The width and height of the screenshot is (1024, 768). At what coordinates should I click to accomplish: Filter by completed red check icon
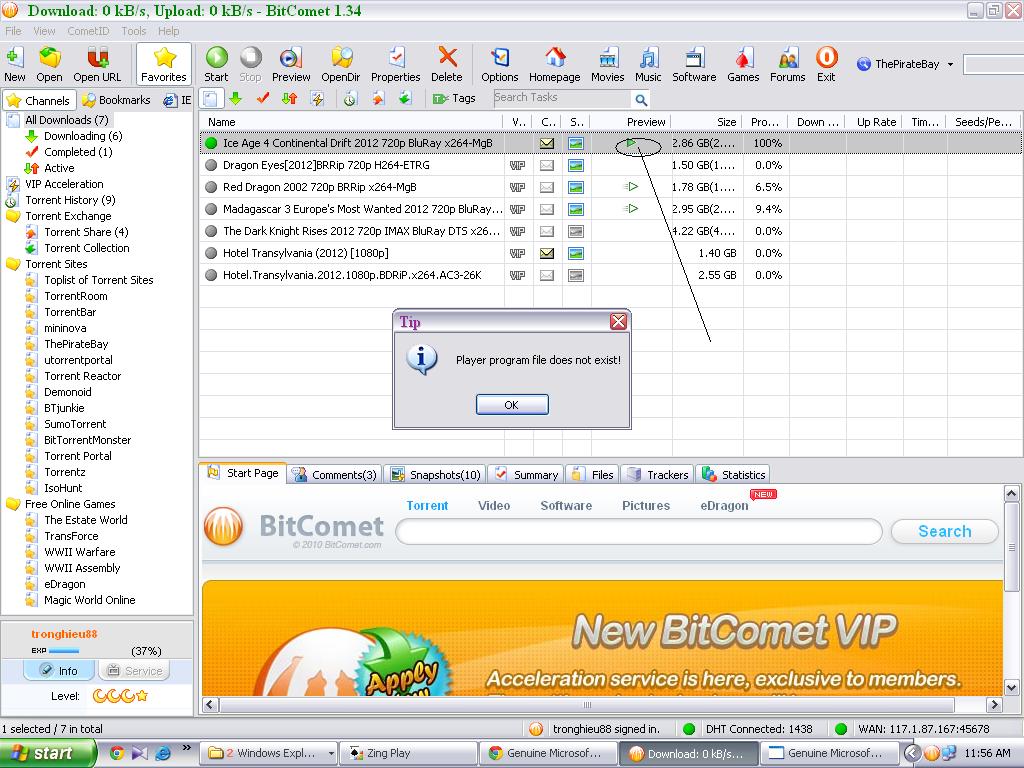click(x=263, y=99)
